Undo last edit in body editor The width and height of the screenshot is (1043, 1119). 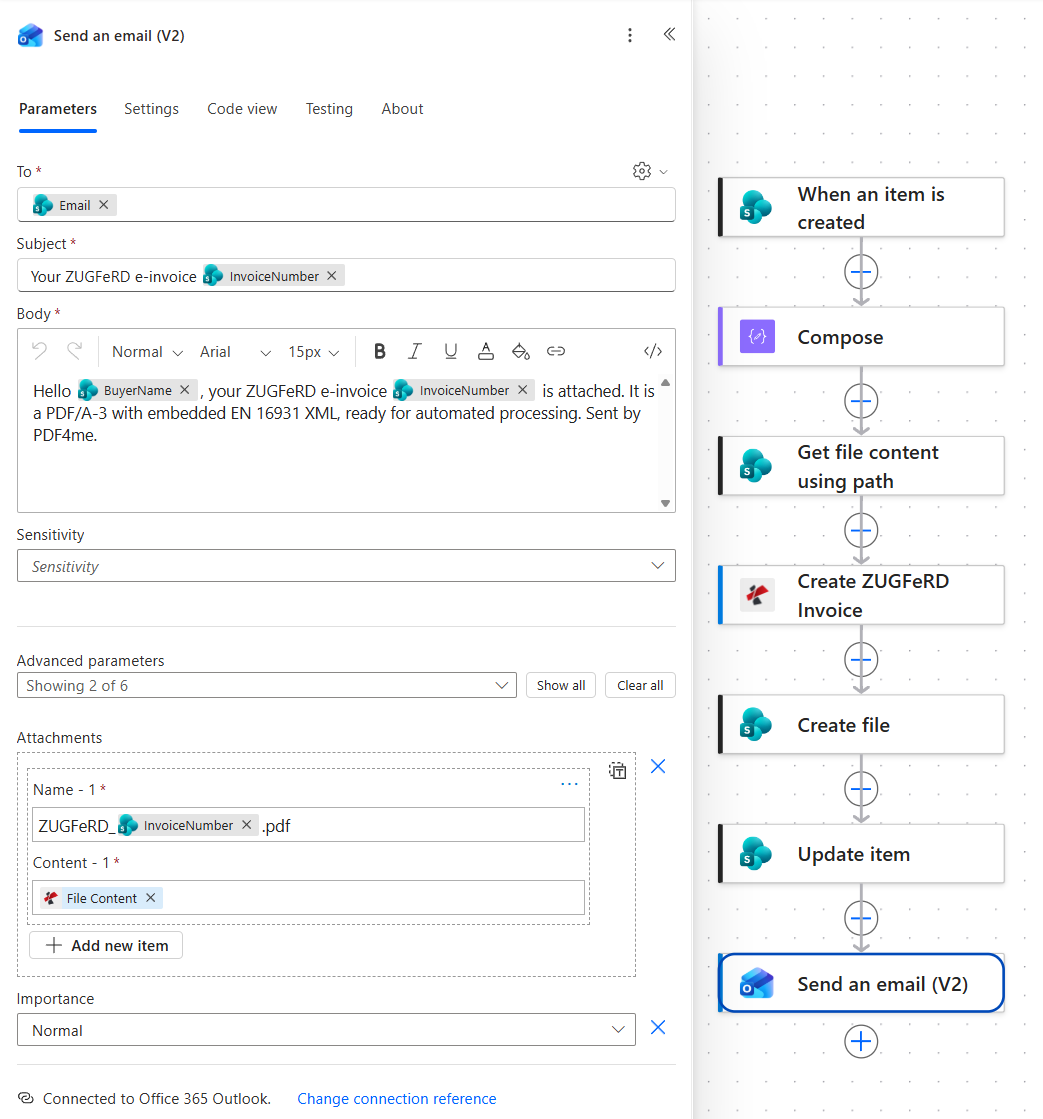click(39, 351)
